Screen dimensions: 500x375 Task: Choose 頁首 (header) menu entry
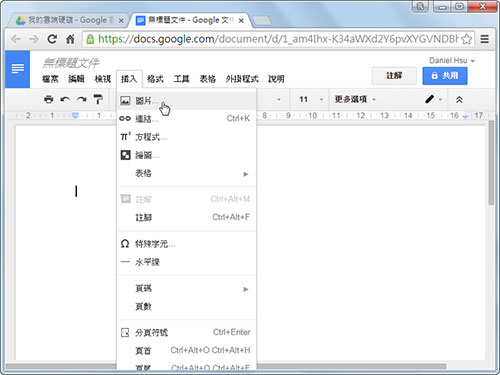click(x=186, y=350)
